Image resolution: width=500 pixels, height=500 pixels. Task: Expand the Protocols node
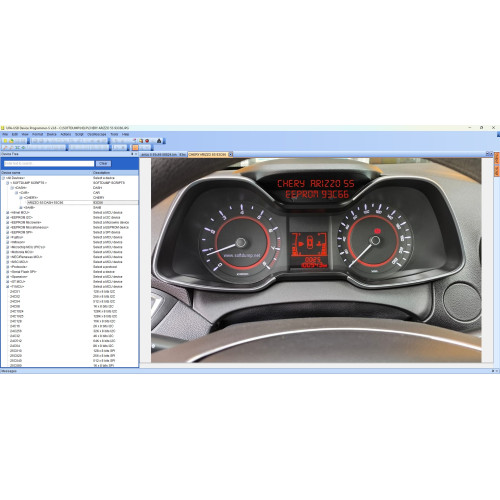[8, 267]
